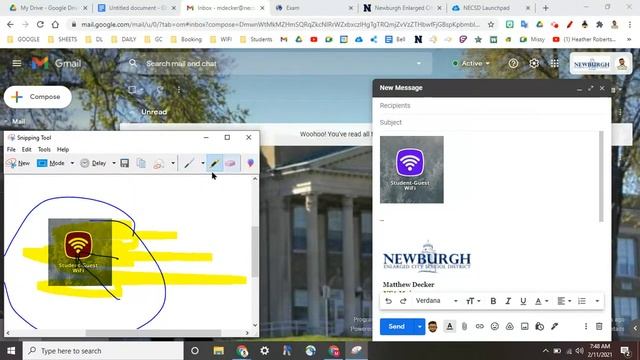Open the Tools menu in Snipping Tool
640x360 pixels.
point(44,149)
